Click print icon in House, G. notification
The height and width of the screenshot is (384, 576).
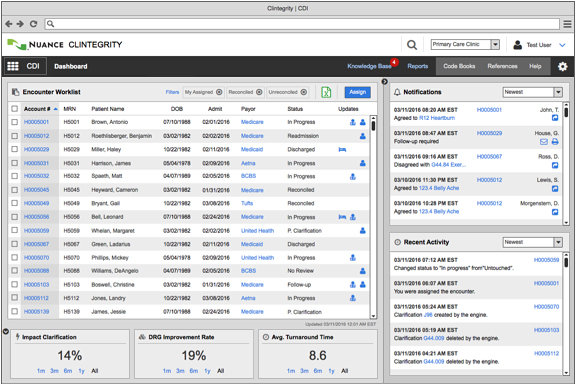[555, 141]
